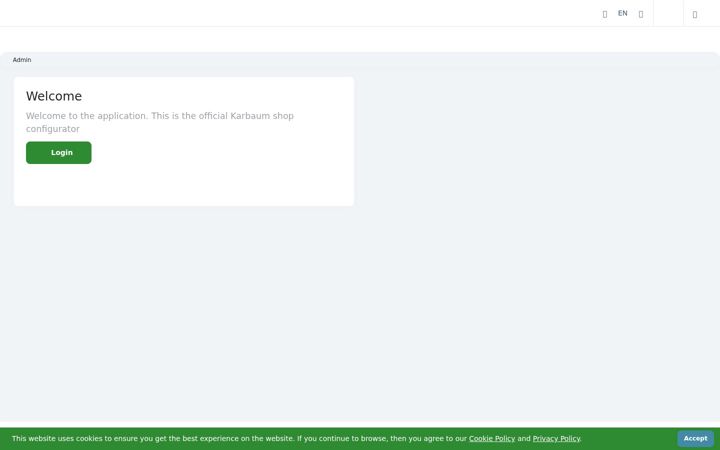Click the Admin breadcrumb
Image resolution: width=720 pixels, height=450 pixels.
22,60
